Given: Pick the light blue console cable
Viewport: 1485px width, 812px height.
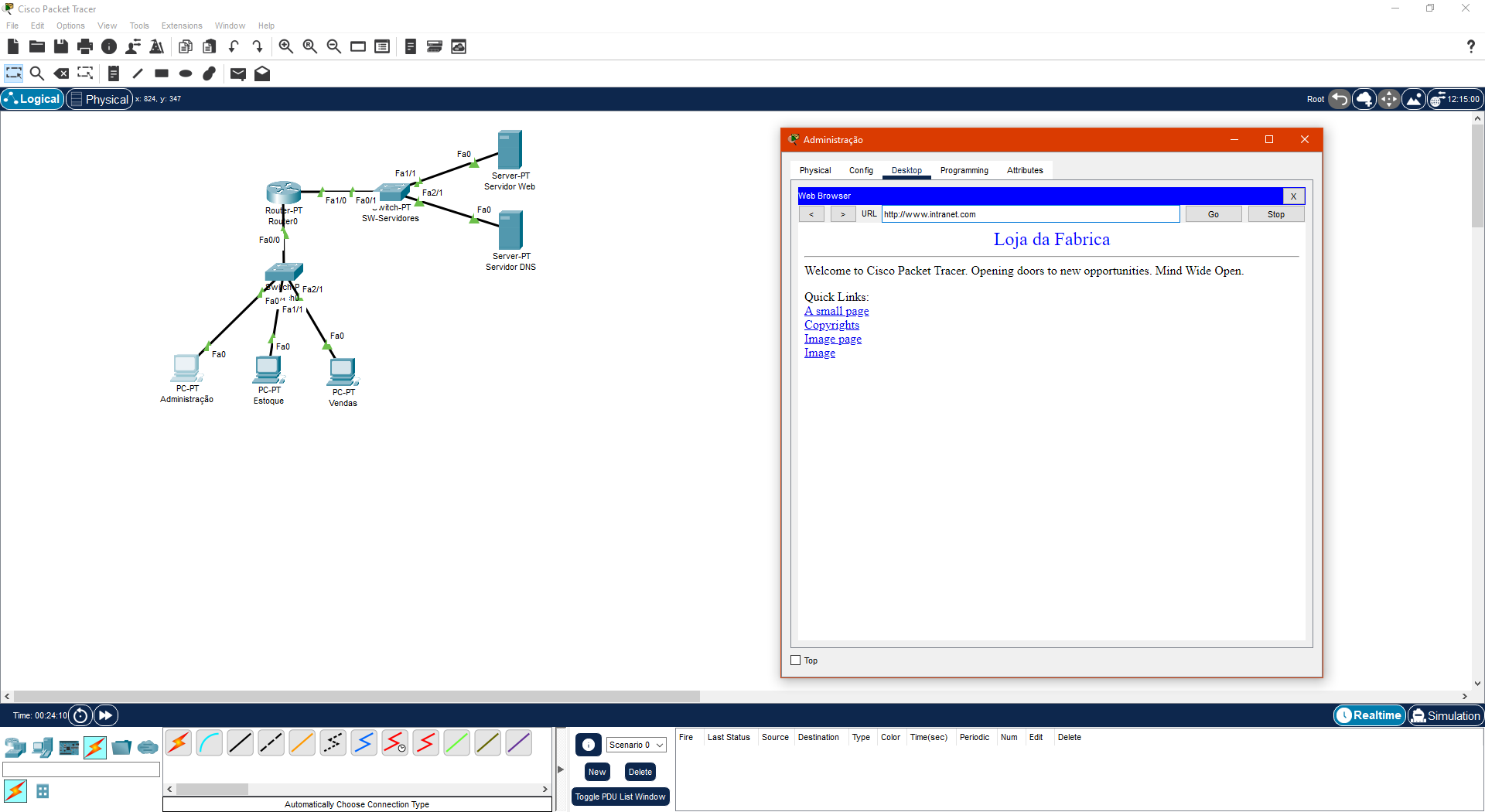Looking at the screenshot, I should tap(210, 743).
